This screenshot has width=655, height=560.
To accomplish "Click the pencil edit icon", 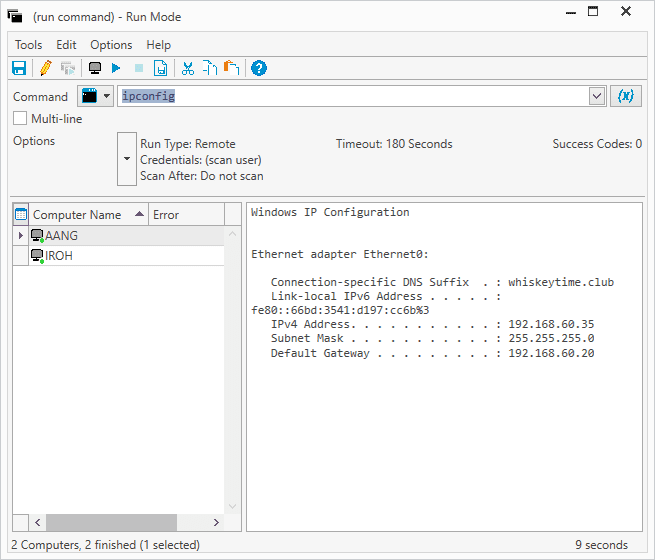I will point(46,68).
